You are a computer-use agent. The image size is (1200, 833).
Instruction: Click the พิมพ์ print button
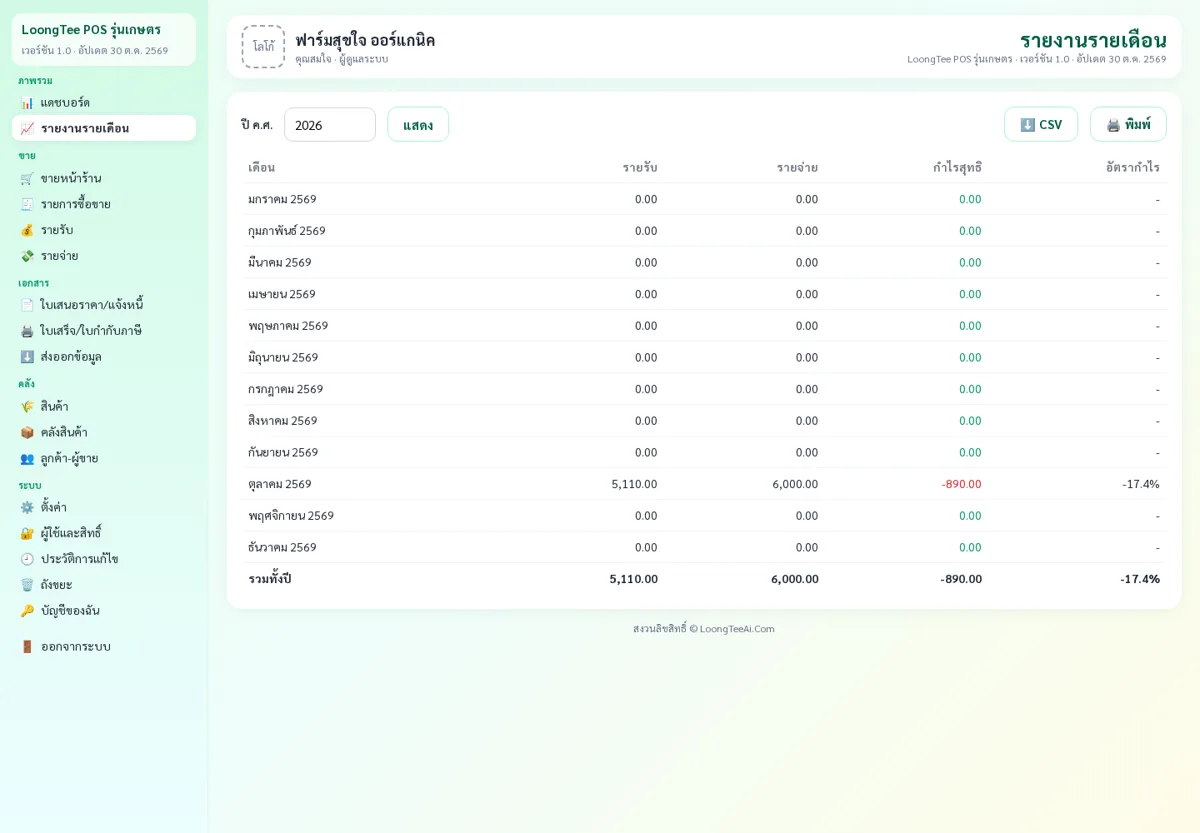click(1128, 125)
